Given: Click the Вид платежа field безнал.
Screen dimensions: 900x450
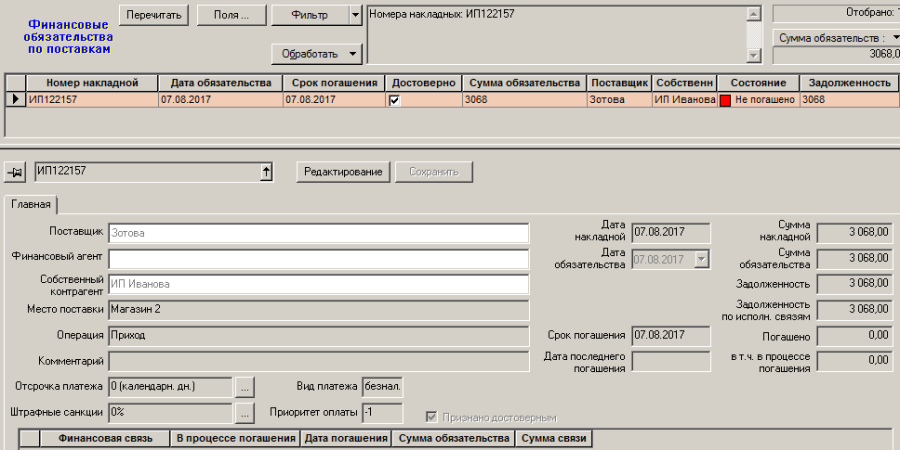Looking at the screenshot, I should [383, 387].
